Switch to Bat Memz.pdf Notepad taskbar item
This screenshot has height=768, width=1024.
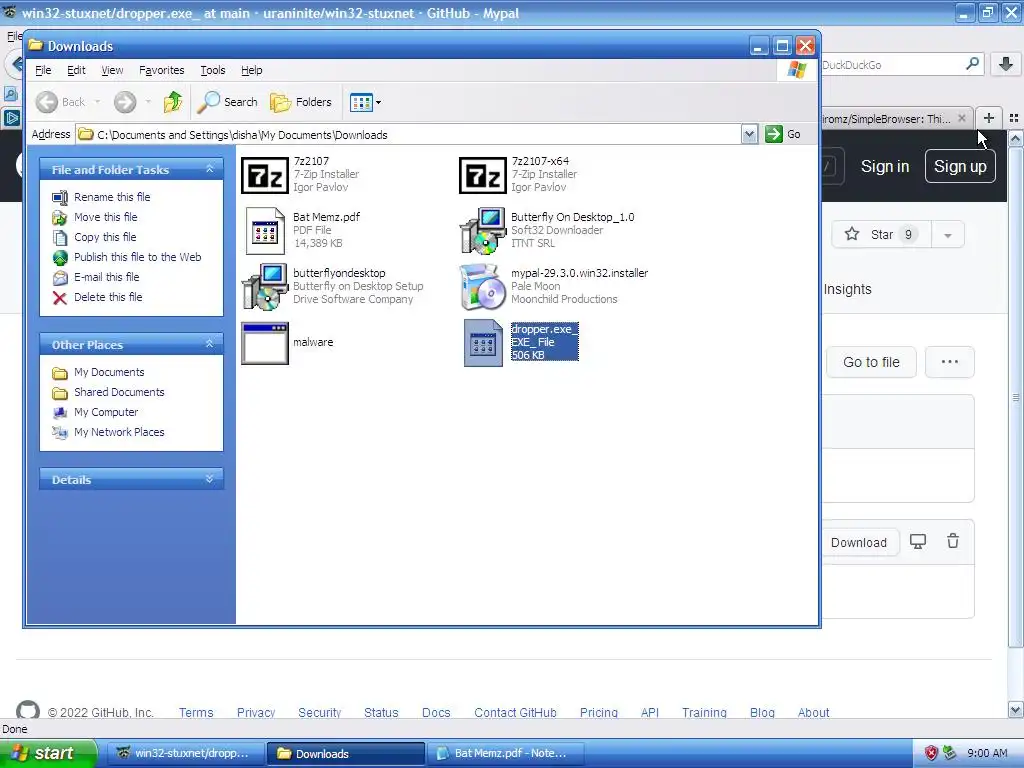[x=504, y=753]
